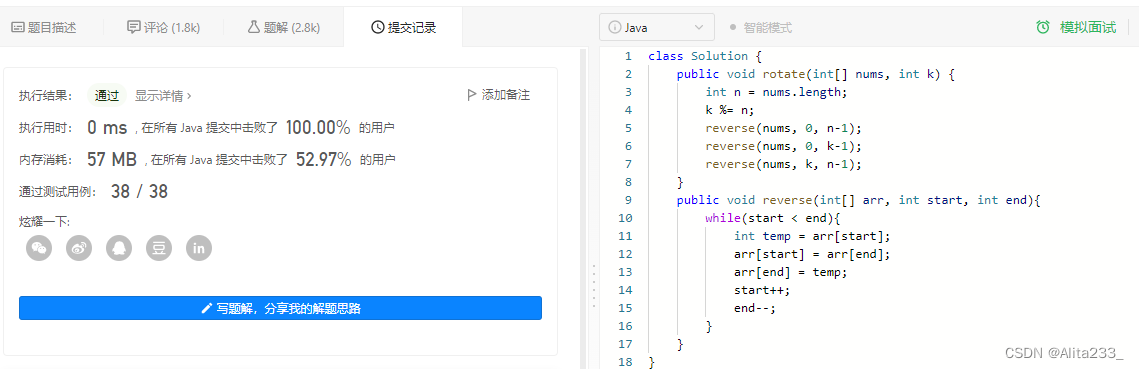Click the blue 写题解 button
Screen dimensions: 1139x369
(x=280, y=308)
